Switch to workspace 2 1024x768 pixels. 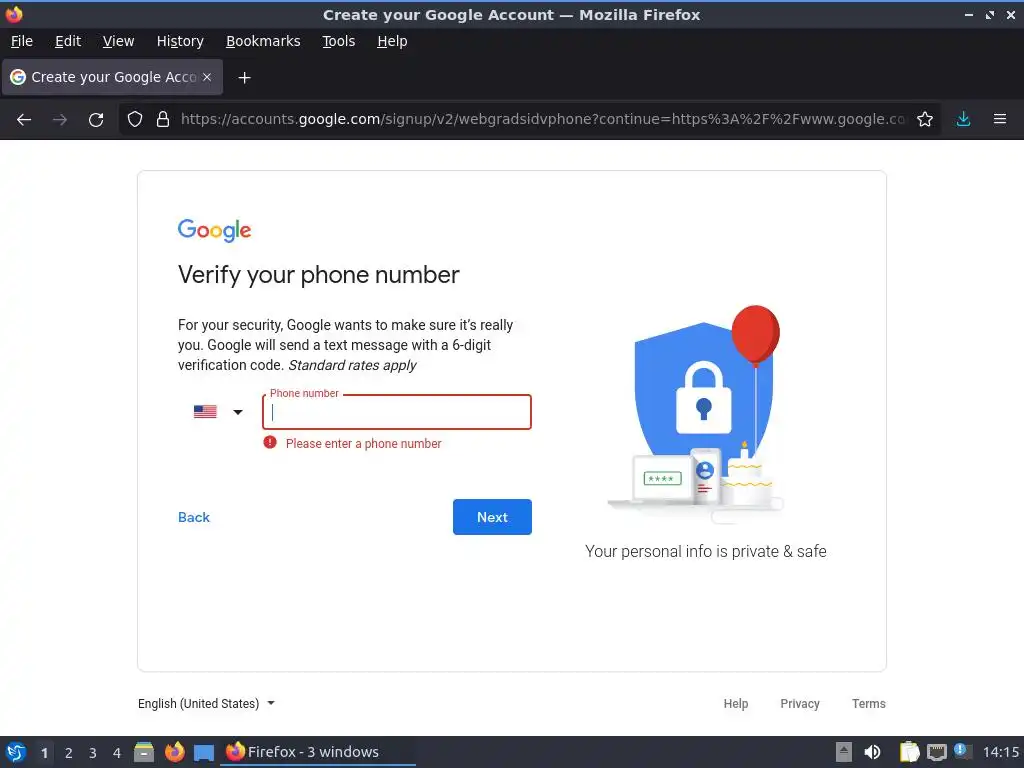click(x=69, y=753)
